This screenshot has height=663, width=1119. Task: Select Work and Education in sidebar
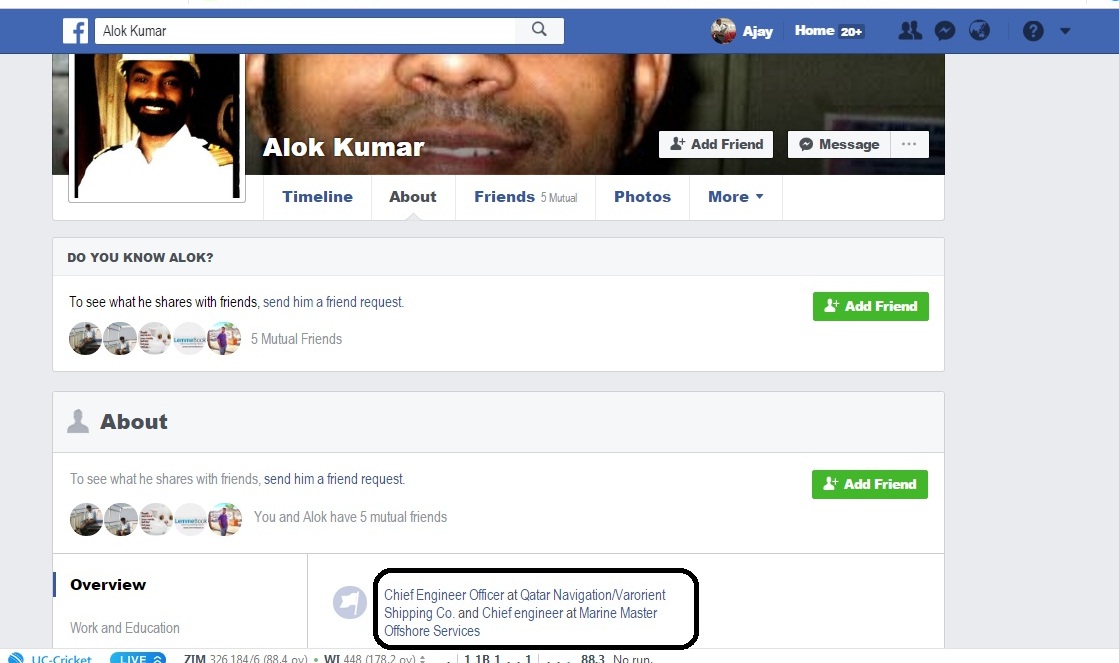(x=125, y=628)
